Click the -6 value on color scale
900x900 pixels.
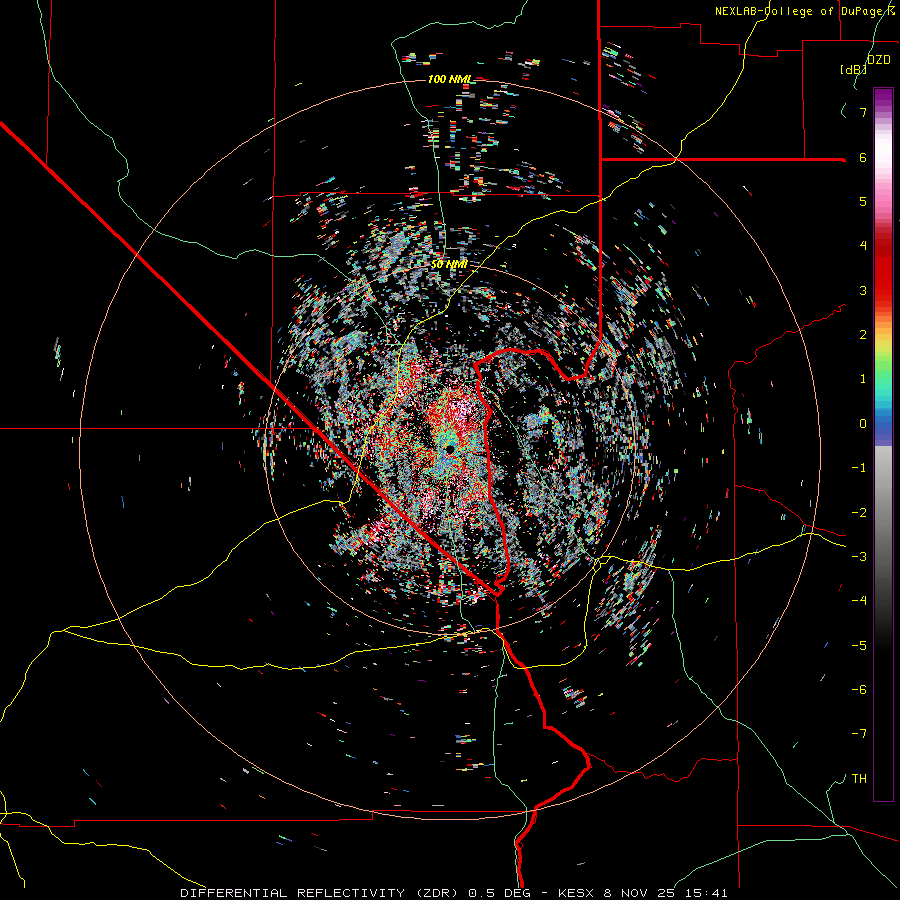pyautogui.click(x=859, y=689)
